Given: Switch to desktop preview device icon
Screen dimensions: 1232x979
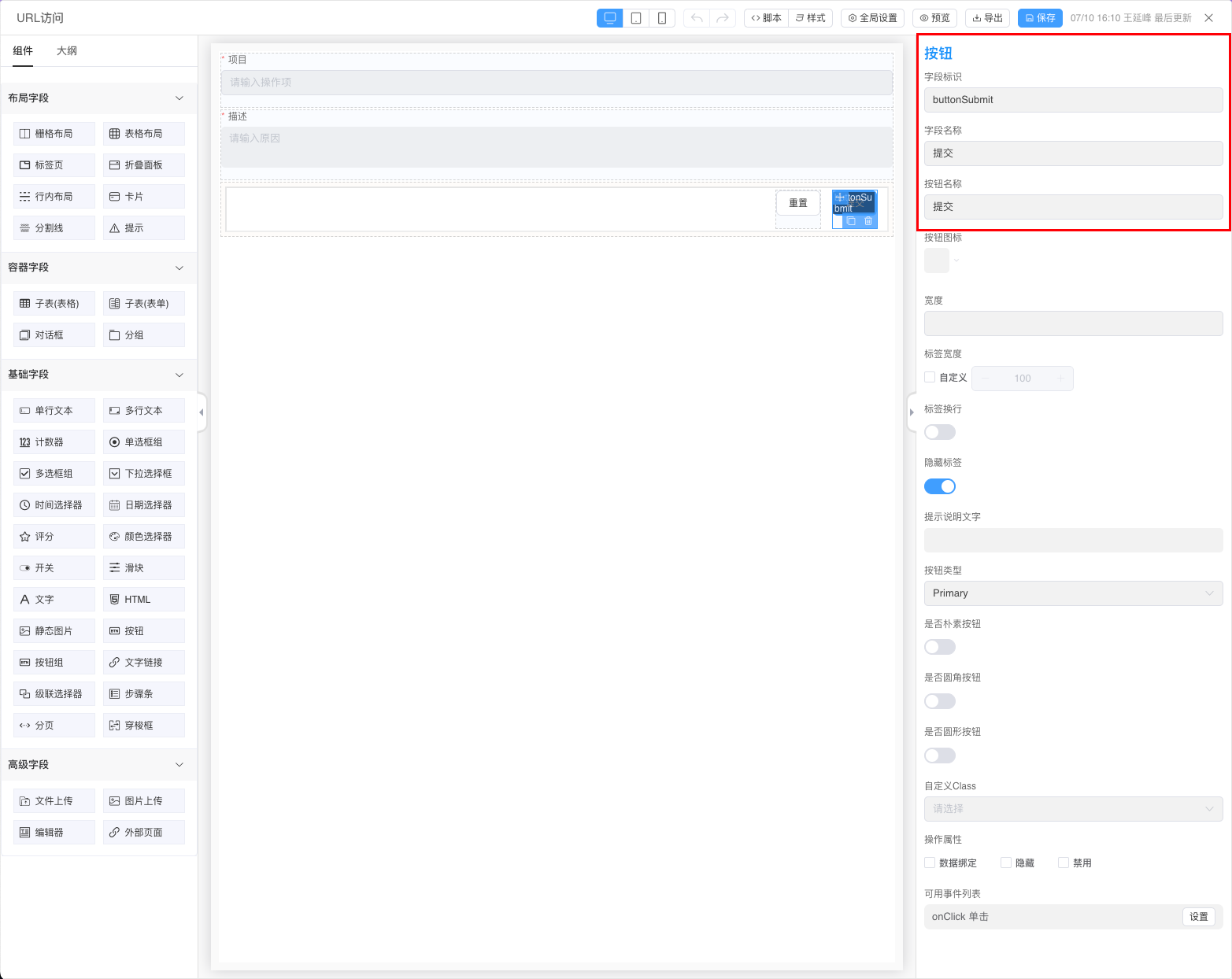Looking at the screenshot, I should click(609, 18).
